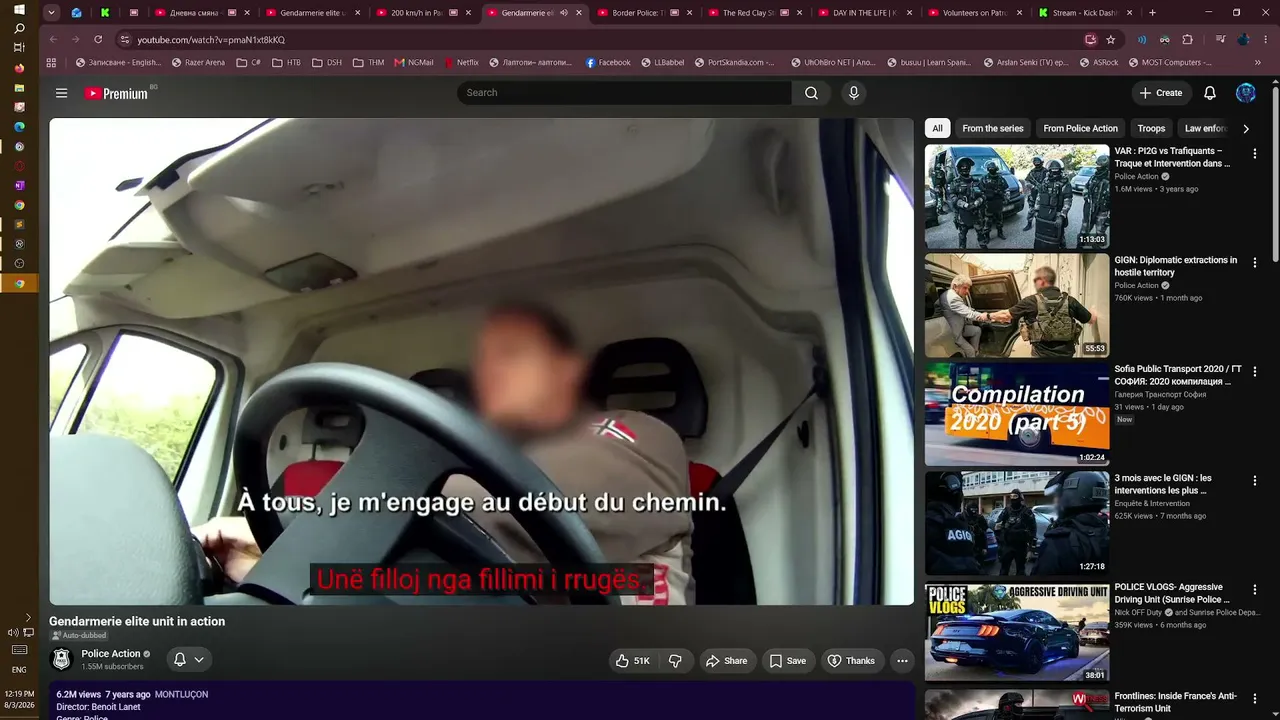Viewport: 1280px width, 720px height.
Task: Dislike this video
Action: (x=675, y=661)
